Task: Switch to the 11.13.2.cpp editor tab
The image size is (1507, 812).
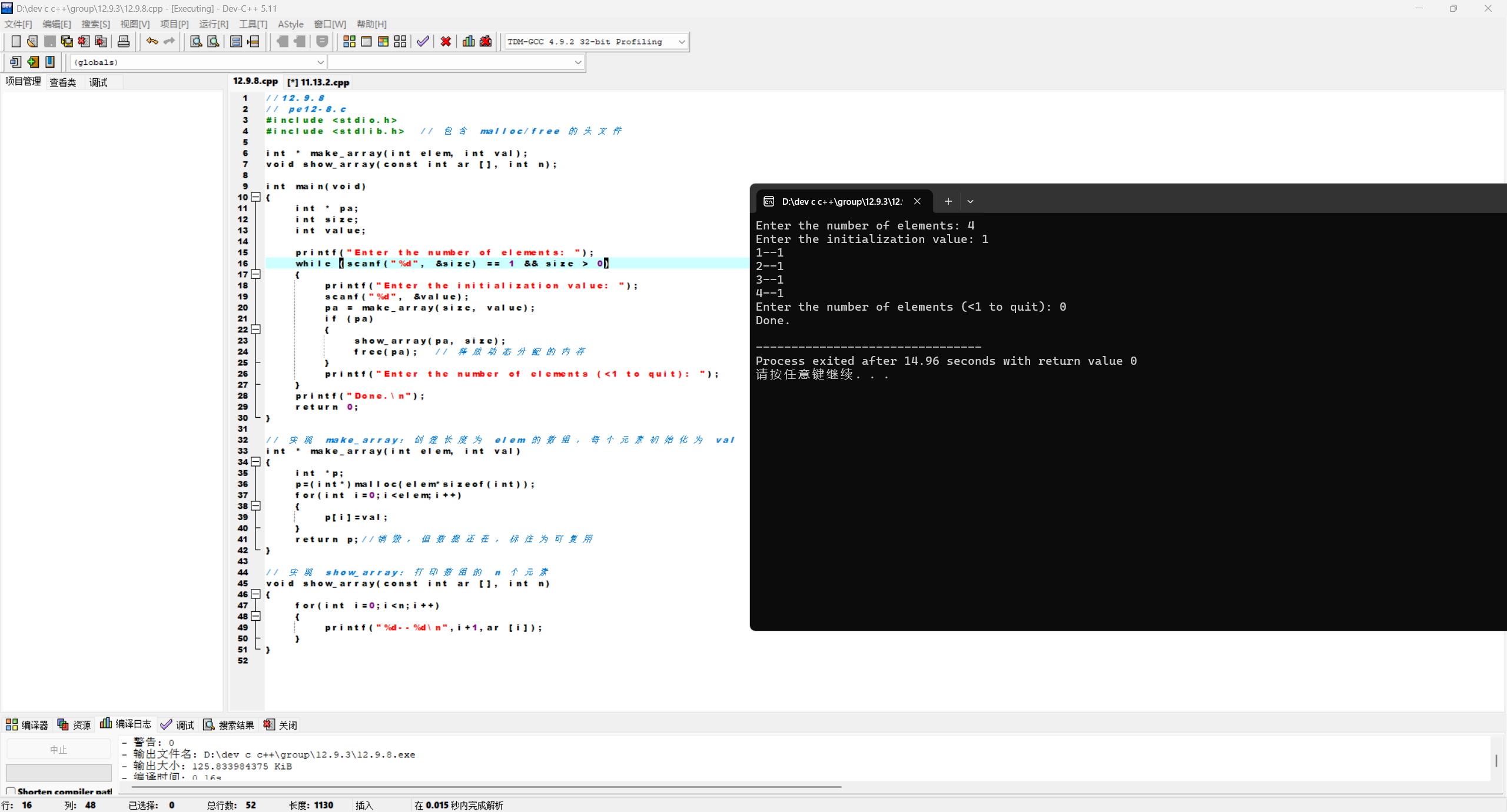Action: click(x=318, y=82)
